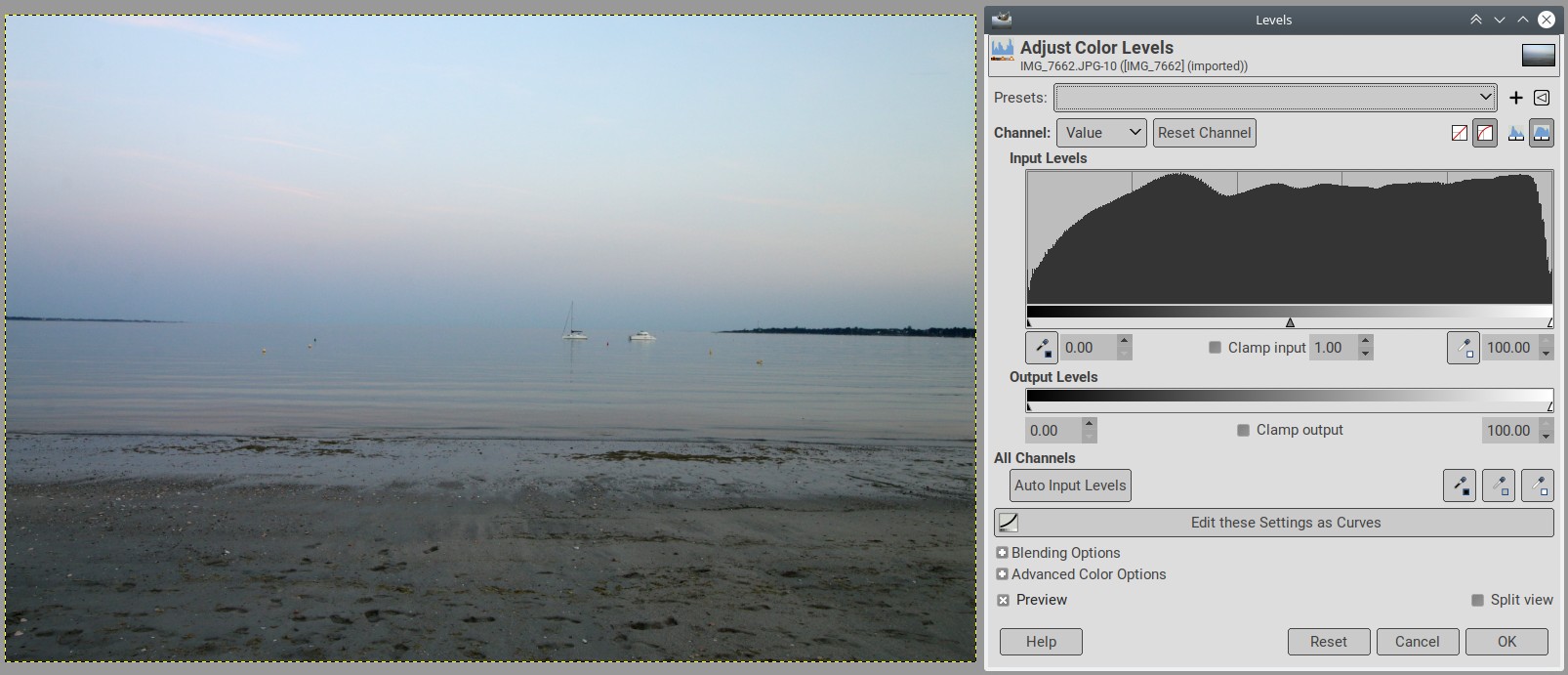
Task: Click the high output value field 100.00
Action: (1509, 430)
